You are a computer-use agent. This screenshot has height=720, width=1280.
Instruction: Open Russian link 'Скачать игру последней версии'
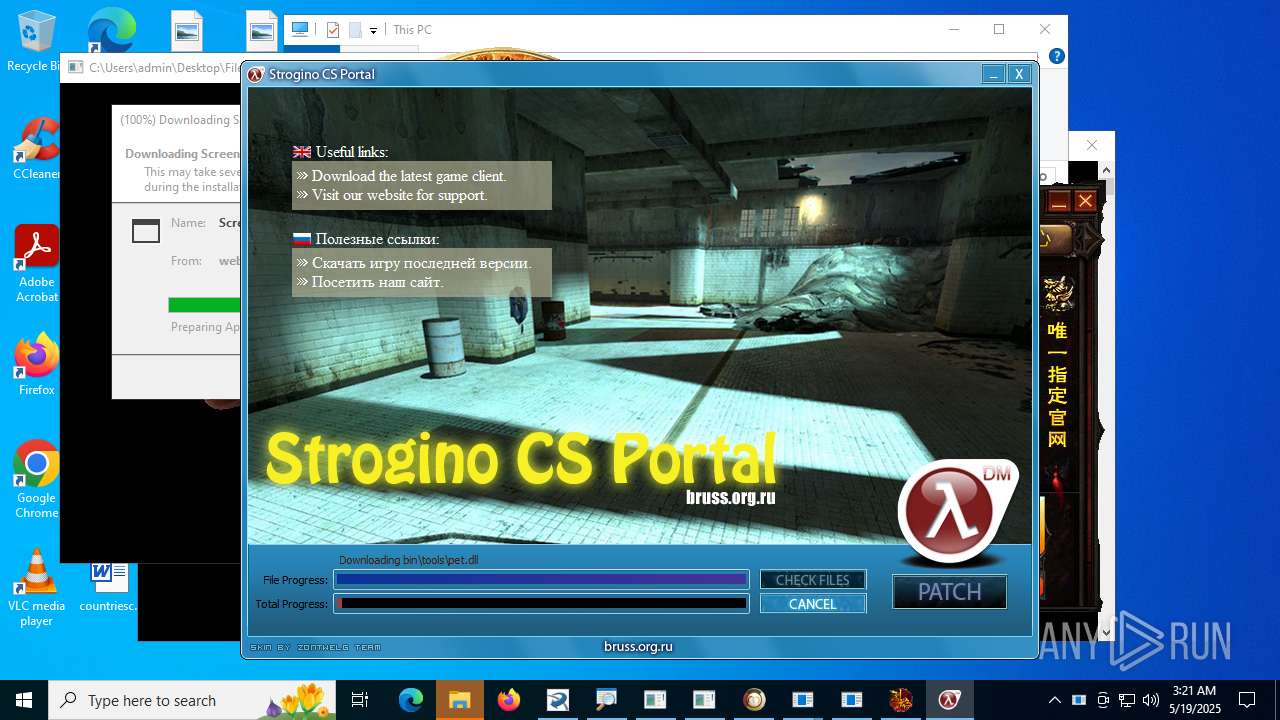tap(421, 263)
